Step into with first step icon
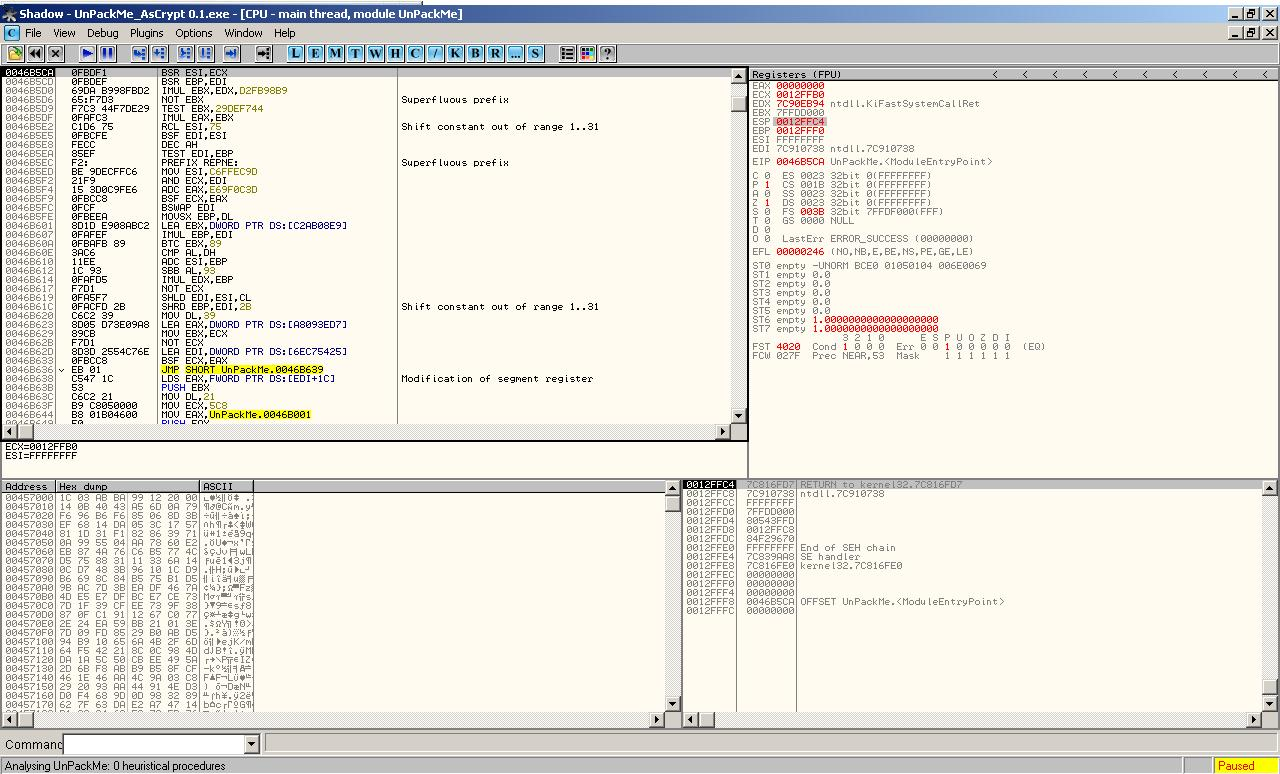The width and height of the screenshot is (1280, 774). [139, 53]
